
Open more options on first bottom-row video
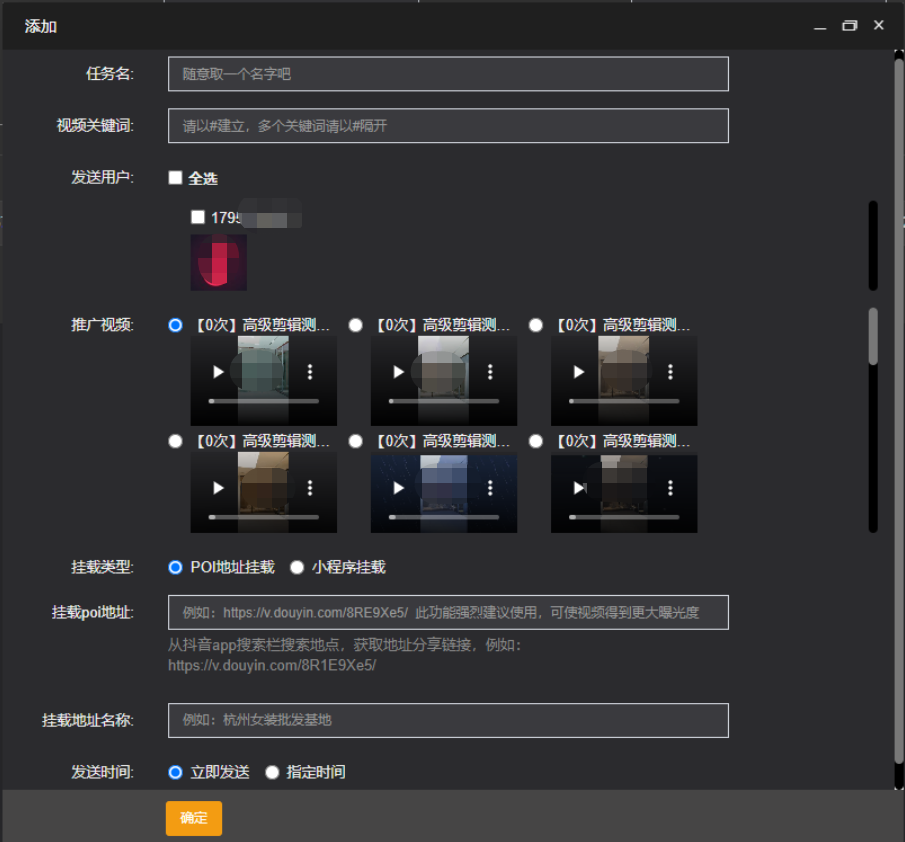pyautogui.click(x=310, y=488)
